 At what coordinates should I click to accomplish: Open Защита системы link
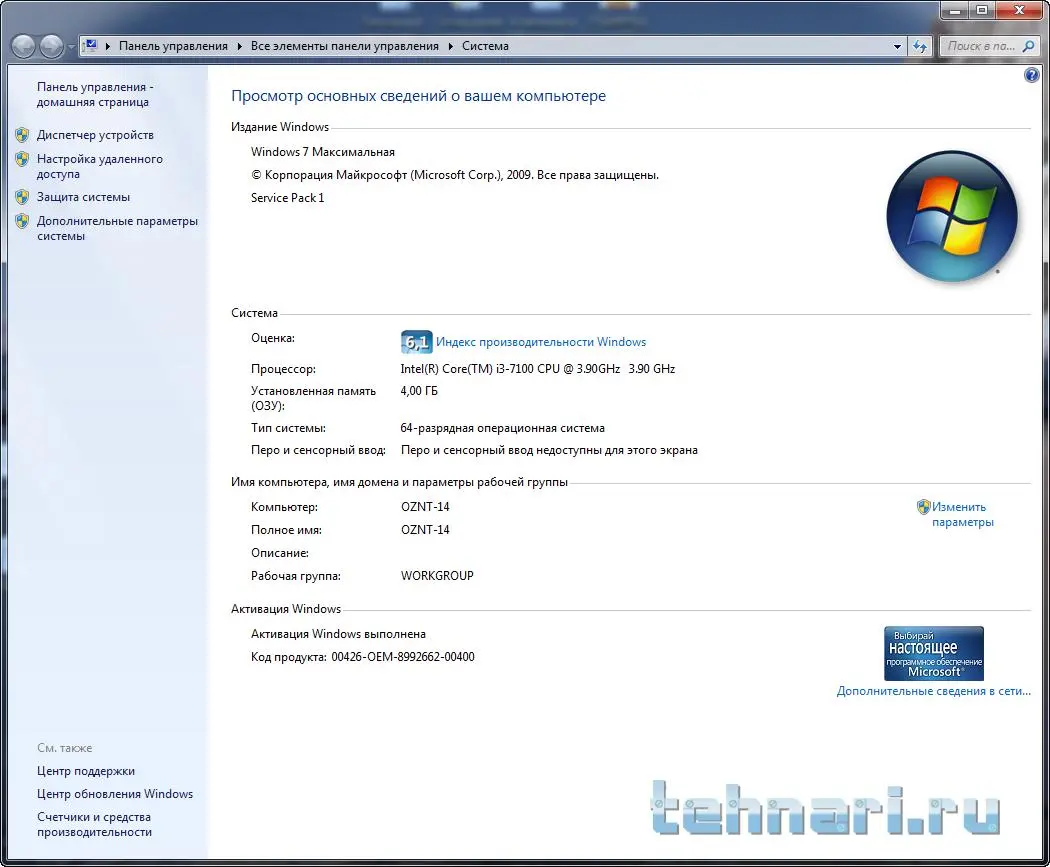83,197
